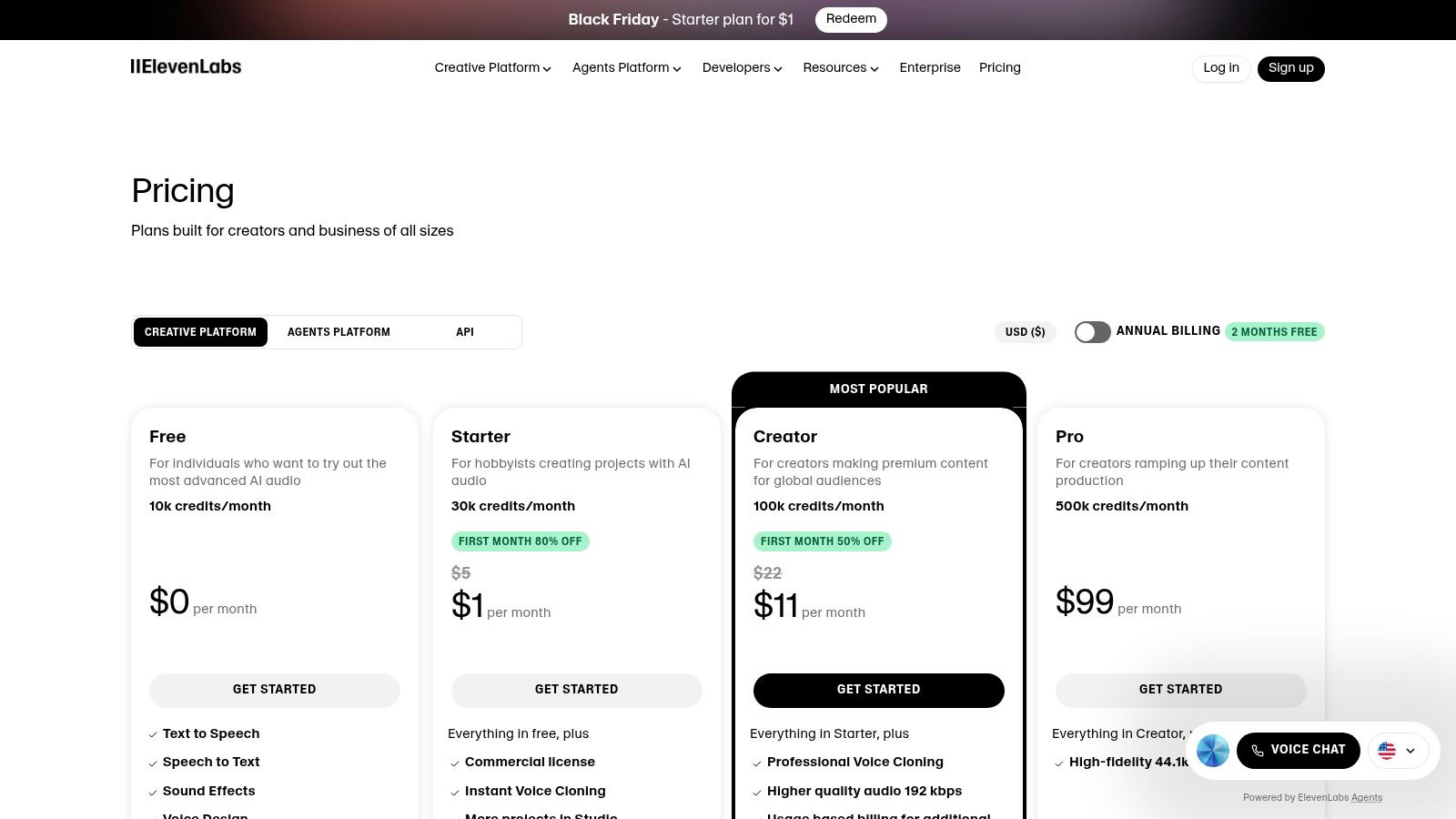Click Get Started on the Creator plan

tap(878, 690)
